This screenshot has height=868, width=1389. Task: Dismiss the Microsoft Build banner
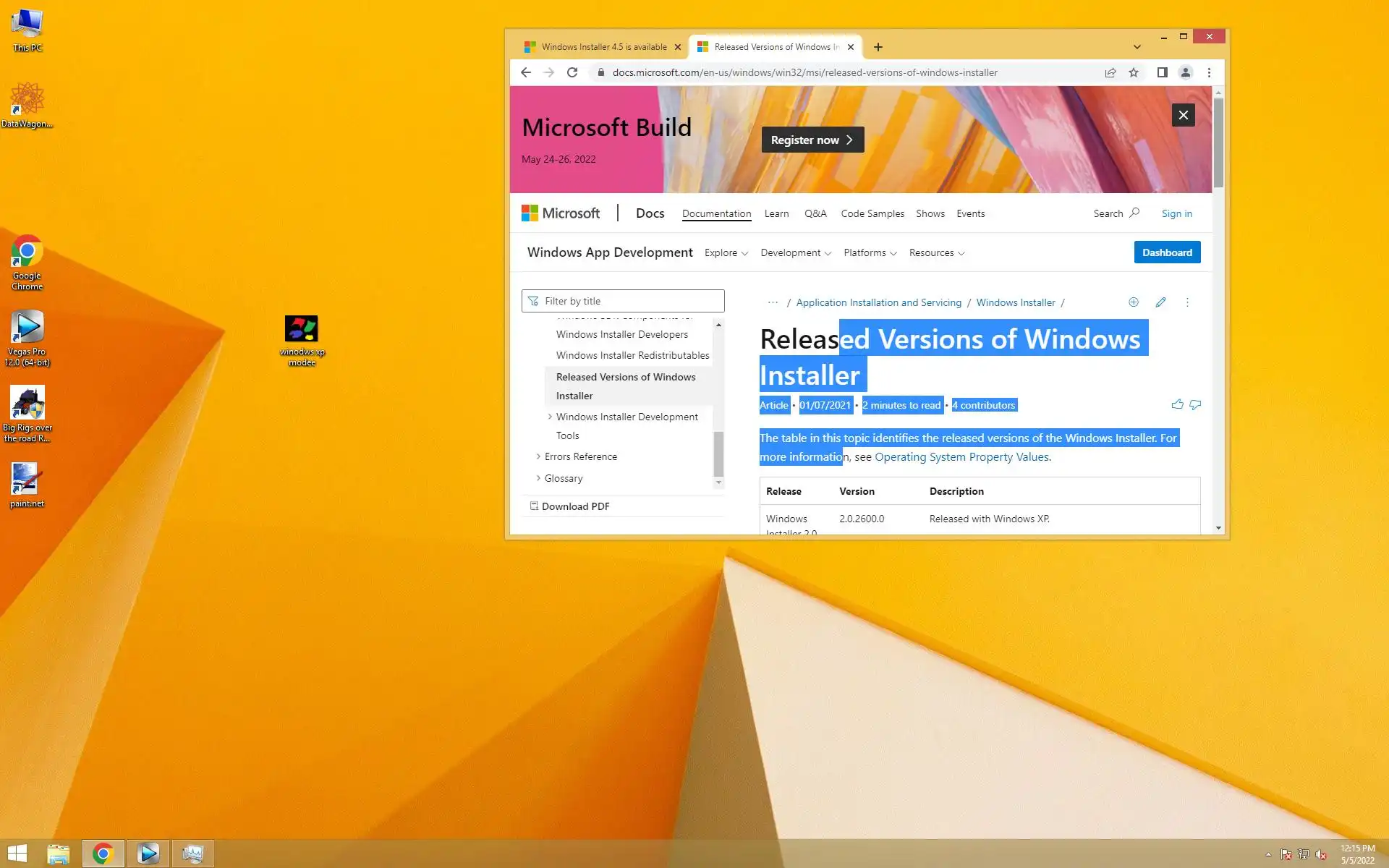(1183, 115)
